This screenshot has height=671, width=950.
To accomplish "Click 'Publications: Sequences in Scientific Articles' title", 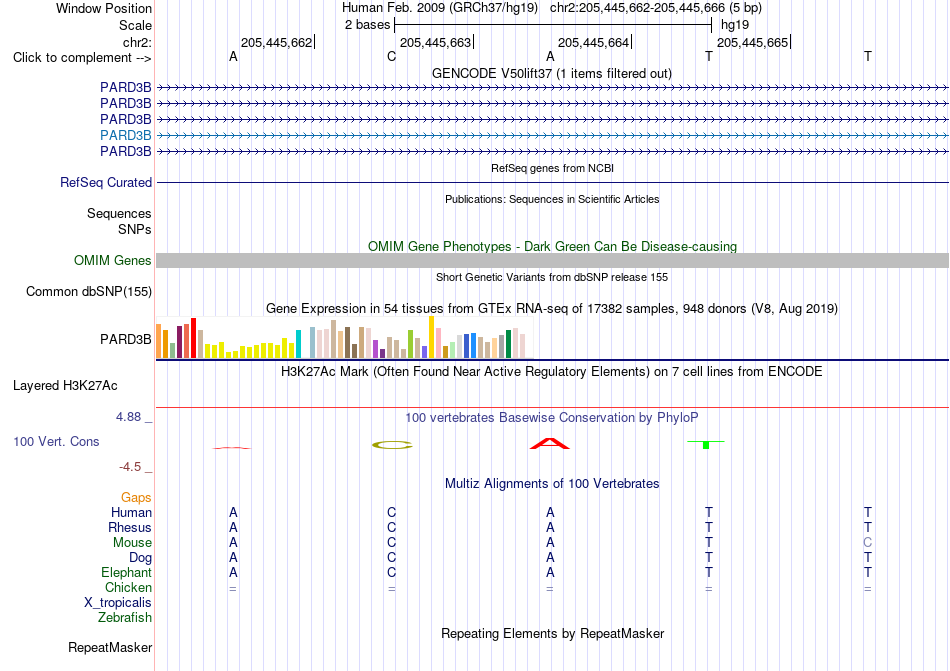I will 552,199.
